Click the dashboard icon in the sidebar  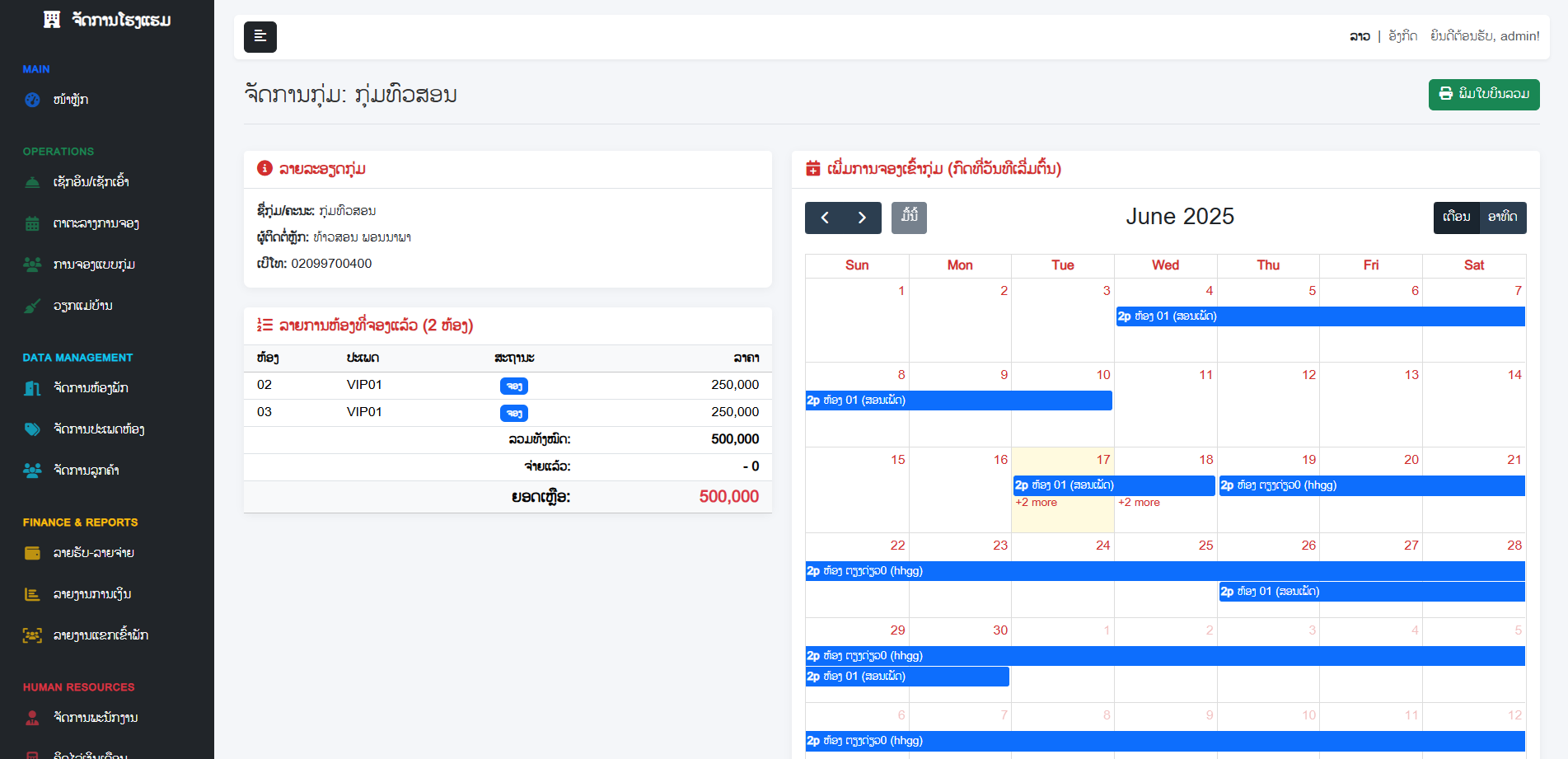[32, 100]
